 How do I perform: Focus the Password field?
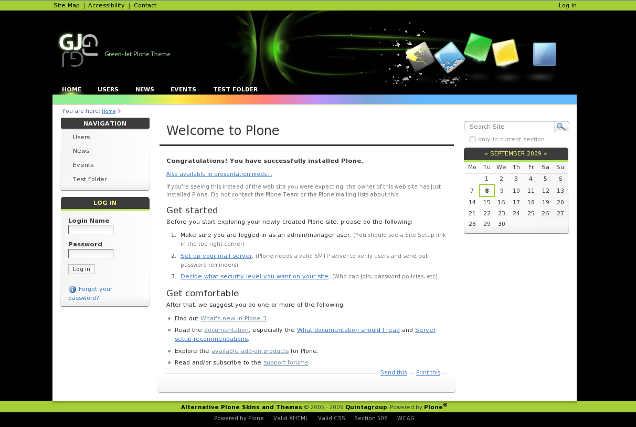[x=91, y=254]
